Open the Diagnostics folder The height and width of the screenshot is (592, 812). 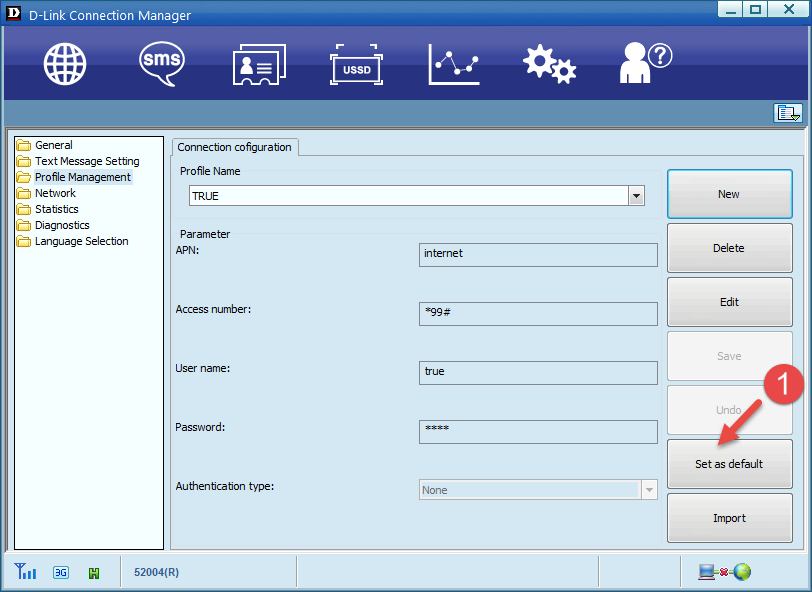point(52,225)
